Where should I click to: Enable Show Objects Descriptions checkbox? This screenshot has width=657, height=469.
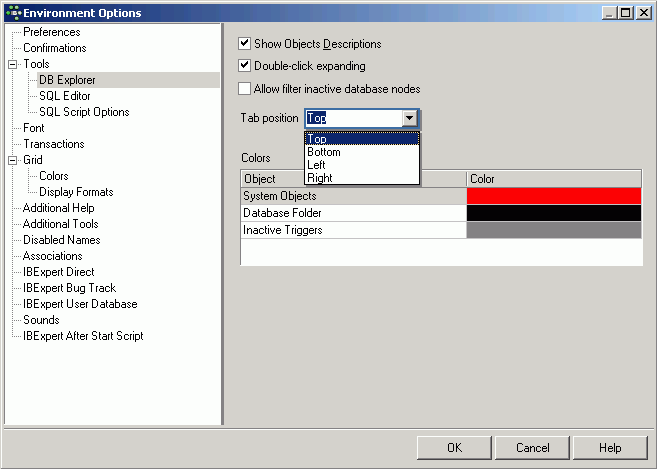(245, 44)
